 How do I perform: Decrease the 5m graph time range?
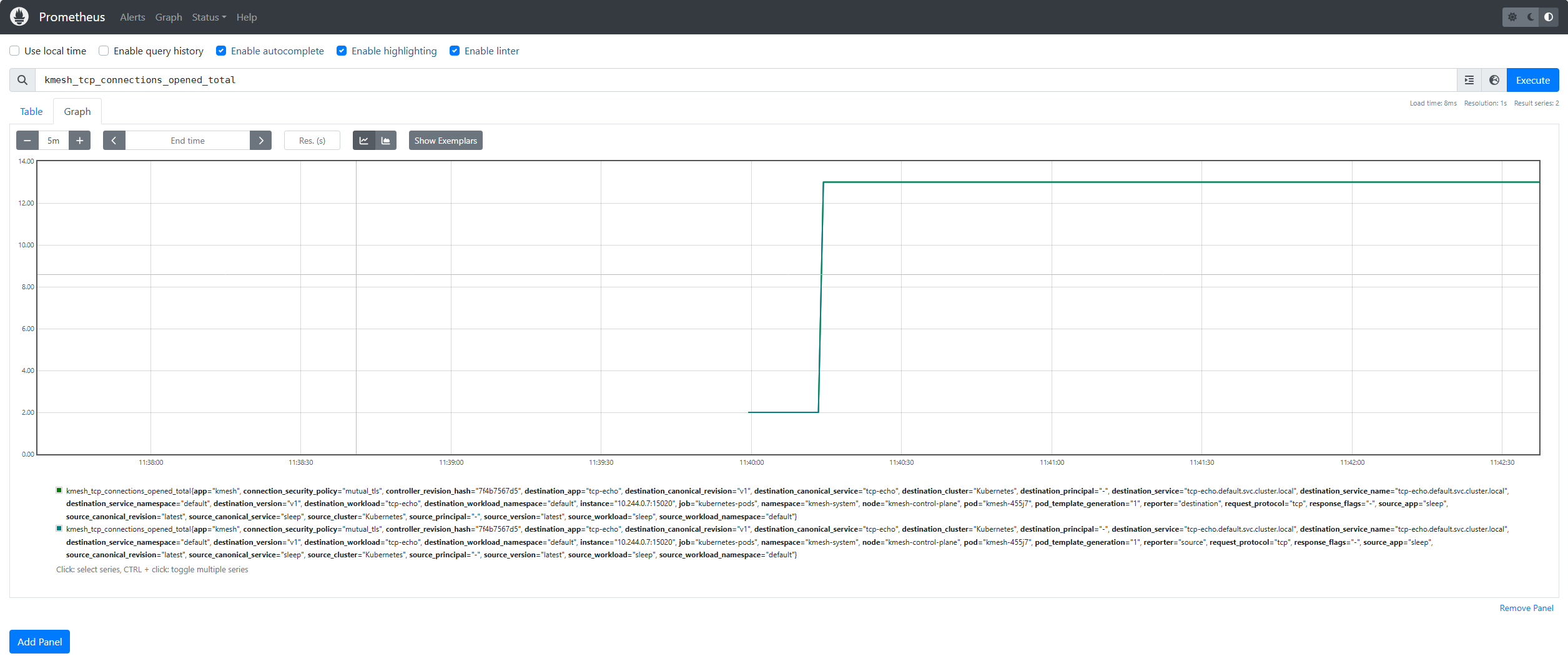click(x=27, y=141)
